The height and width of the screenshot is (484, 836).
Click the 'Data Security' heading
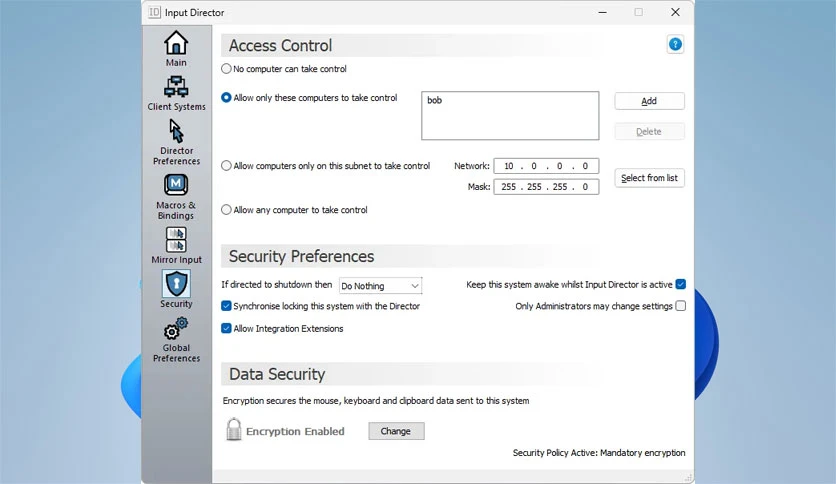pyautogui.click(x=277, y=374)
